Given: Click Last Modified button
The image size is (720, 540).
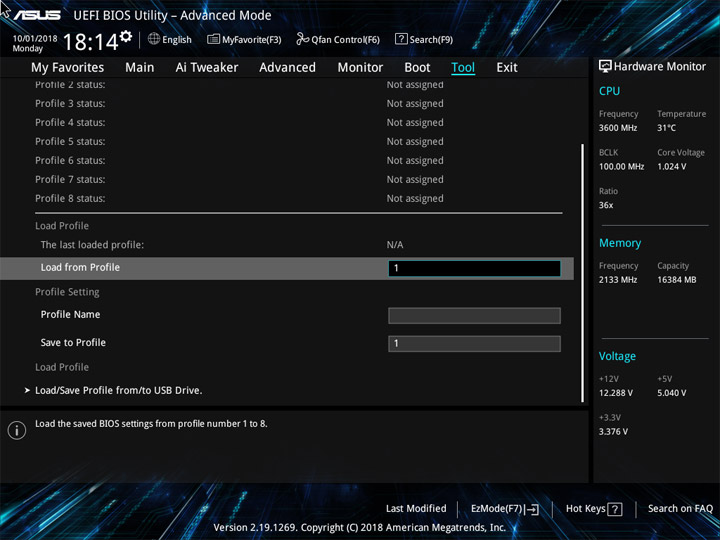Looking at the screenshot, I should coord(416,509).
